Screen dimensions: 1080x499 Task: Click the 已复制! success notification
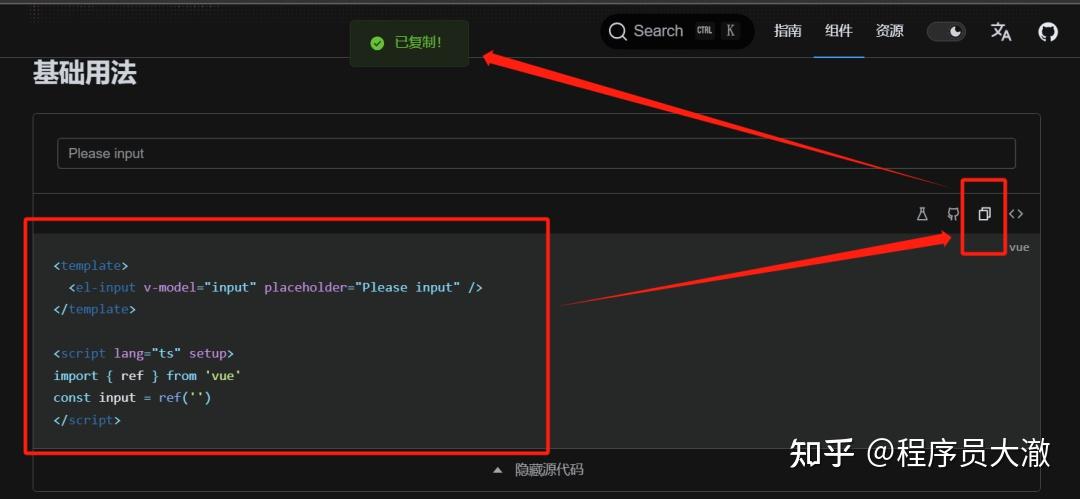[x=409, y=43]
